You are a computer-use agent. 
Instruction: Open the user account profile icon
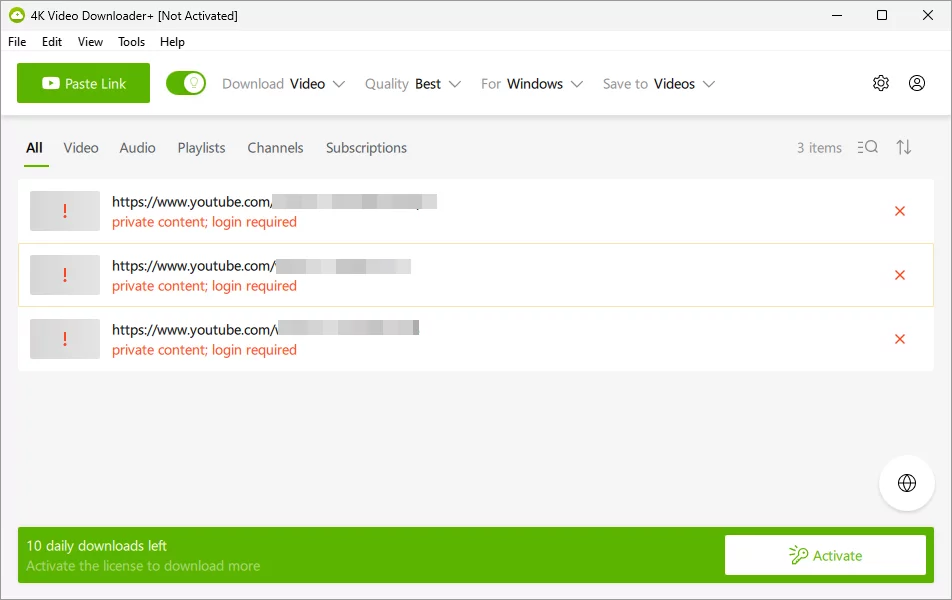(x=917, y=83)
